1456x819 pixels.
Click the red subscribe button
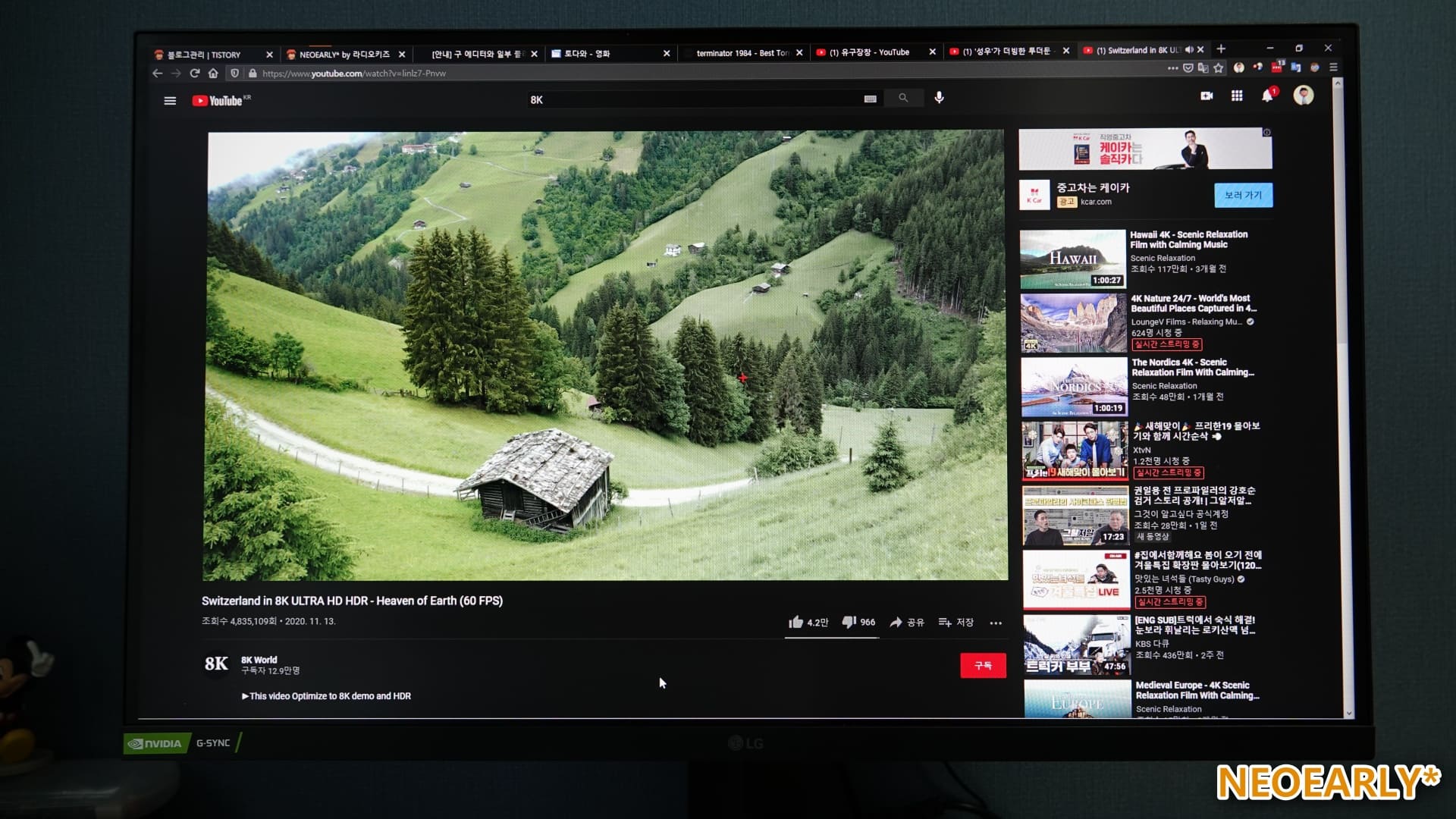point(983,665)
